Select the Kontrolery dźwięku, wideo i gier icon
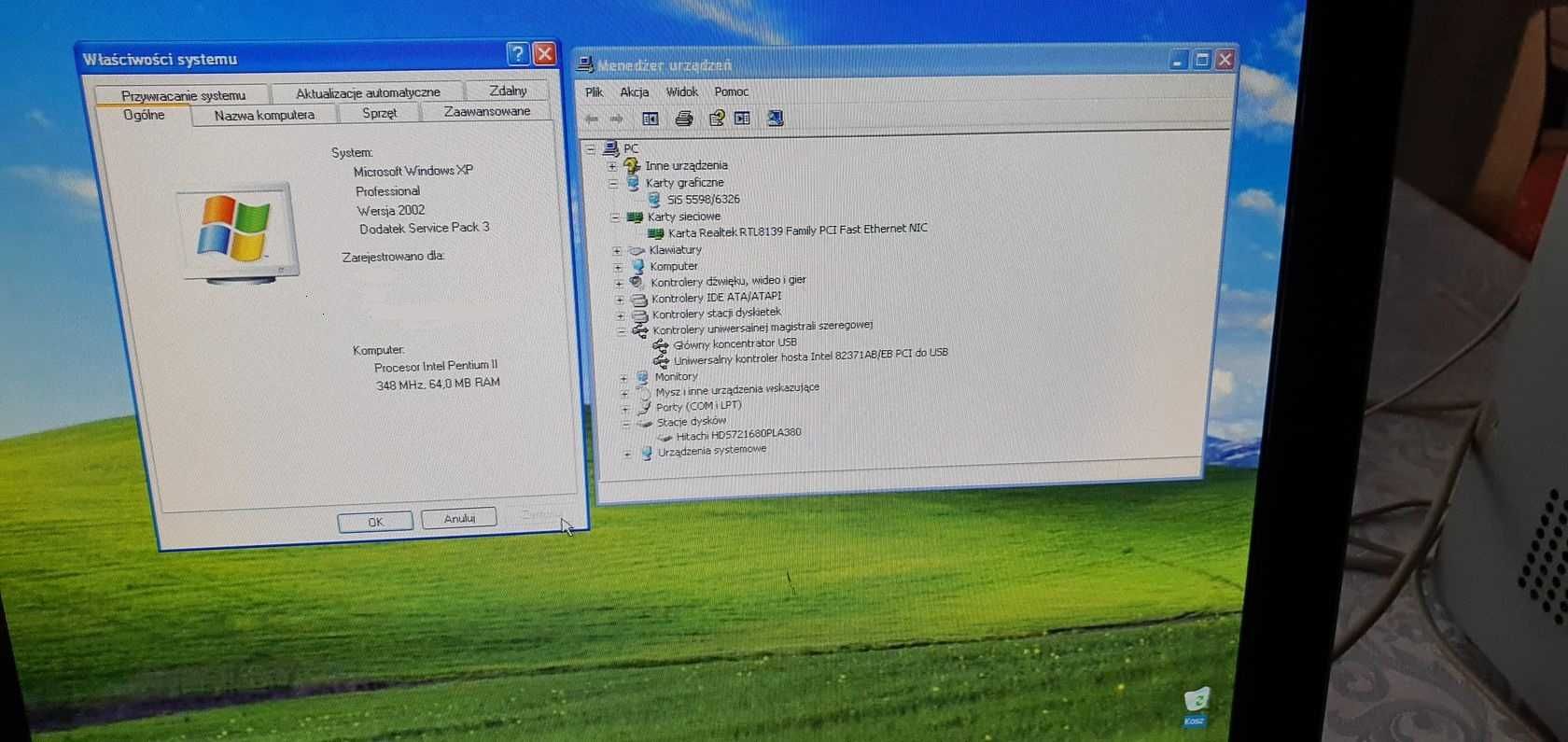Viewport: 1568px width, 742px height. (x=637, y=282)
